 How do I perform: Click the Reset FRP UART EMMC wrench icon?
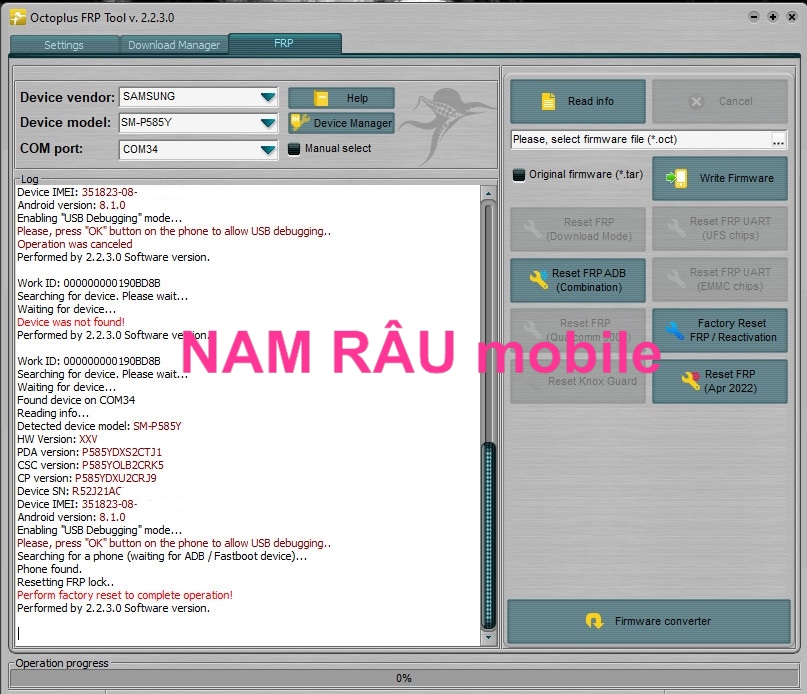click(676, 279)
